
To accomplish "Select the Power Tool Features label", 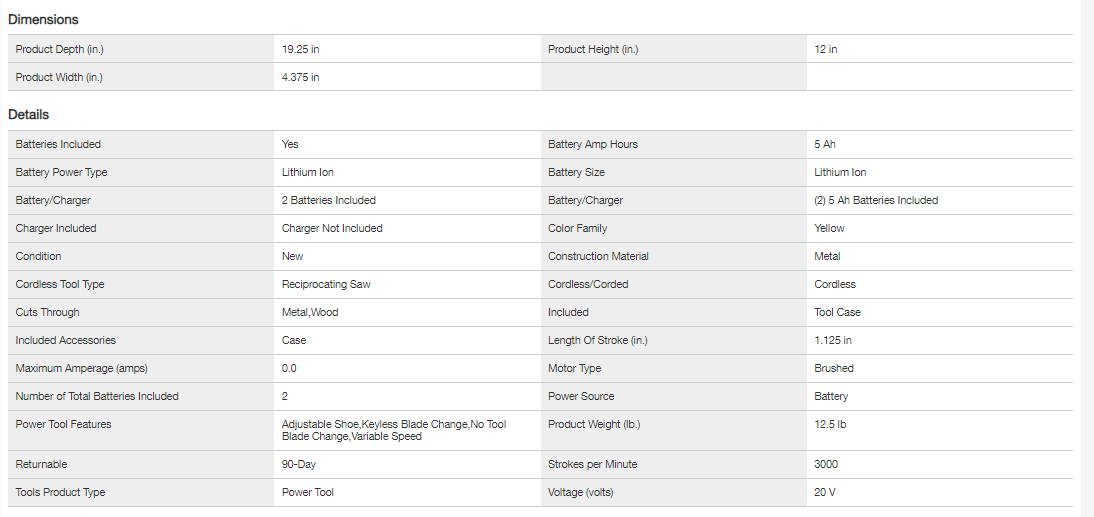I will [x=63, y=424].
